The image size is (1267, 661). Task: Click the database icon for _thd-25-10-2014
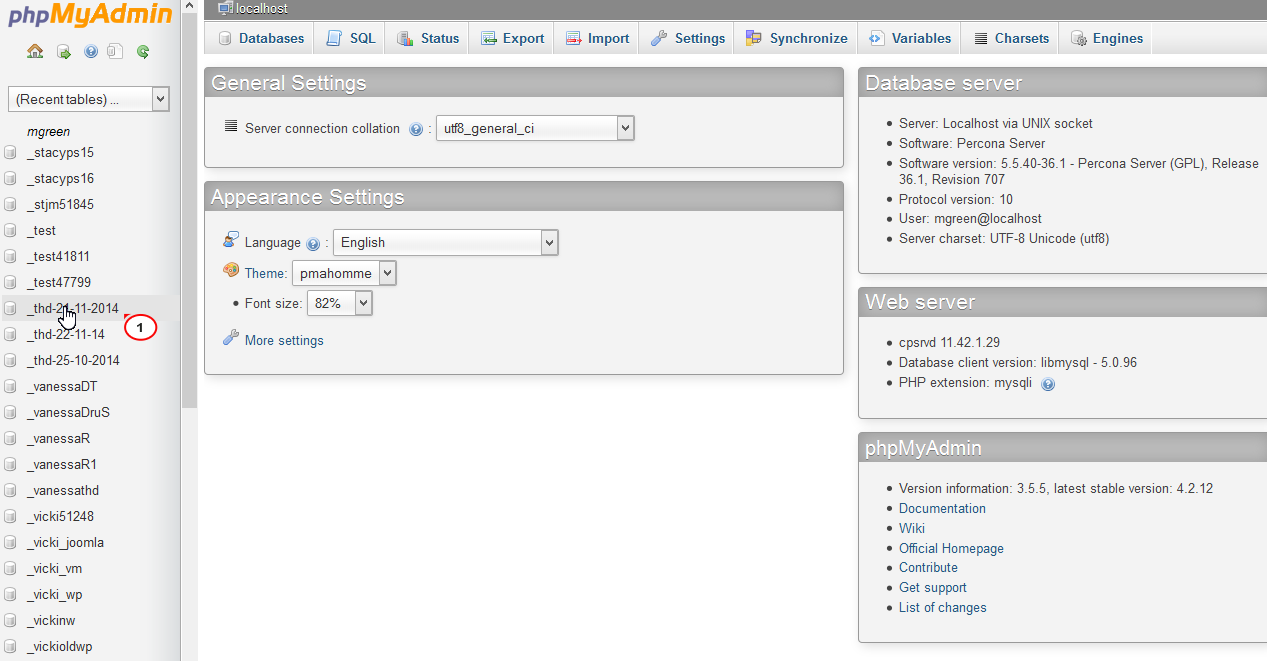pyautogui.click(x=10, y=361)
